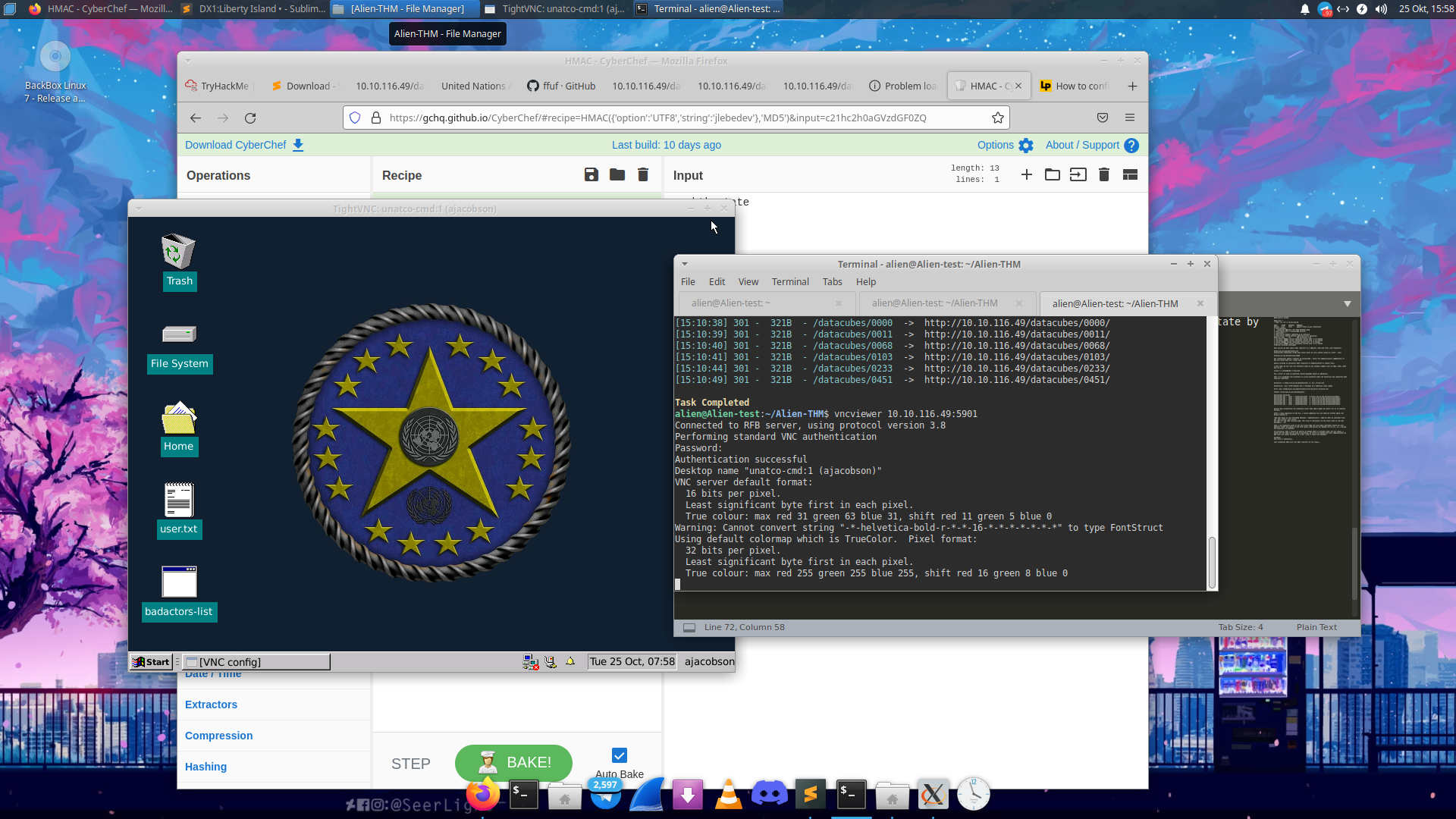Bookmark the page using the star icon
1456x819 pixels.
(x=998, y=118)
